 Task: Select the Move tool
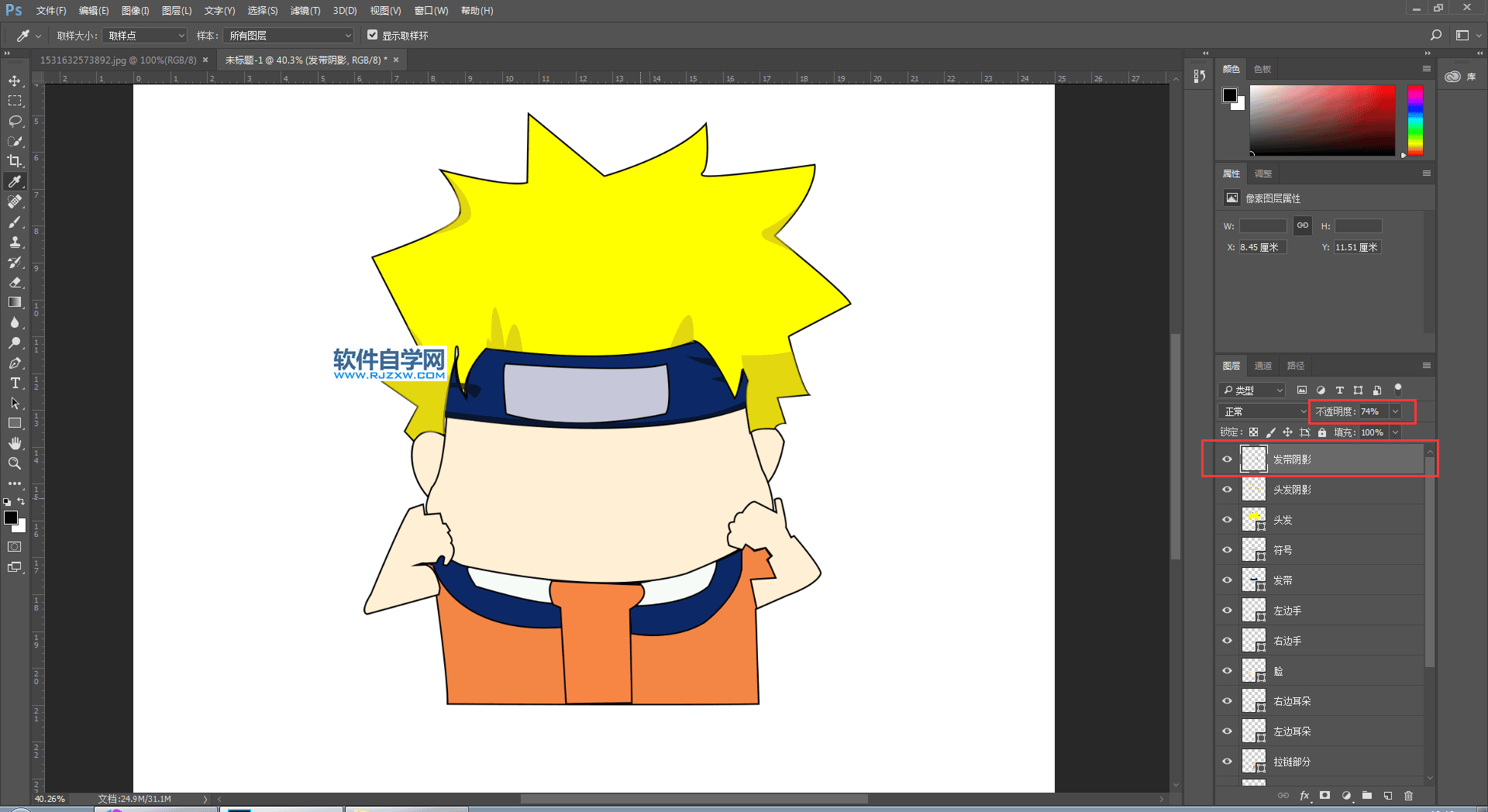(x=15, y=81)
